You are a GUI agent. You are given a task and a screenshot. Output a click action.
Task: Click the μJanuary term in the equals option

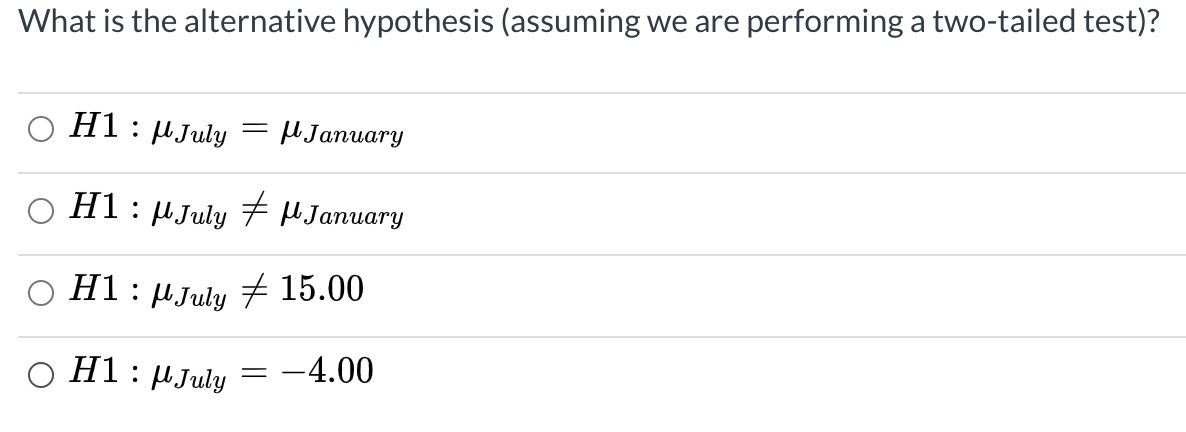(342, 132)
